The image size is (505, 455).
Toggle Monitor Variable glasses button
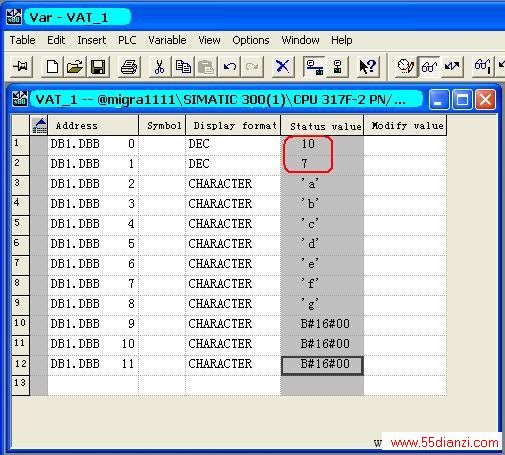coord(429,67)
